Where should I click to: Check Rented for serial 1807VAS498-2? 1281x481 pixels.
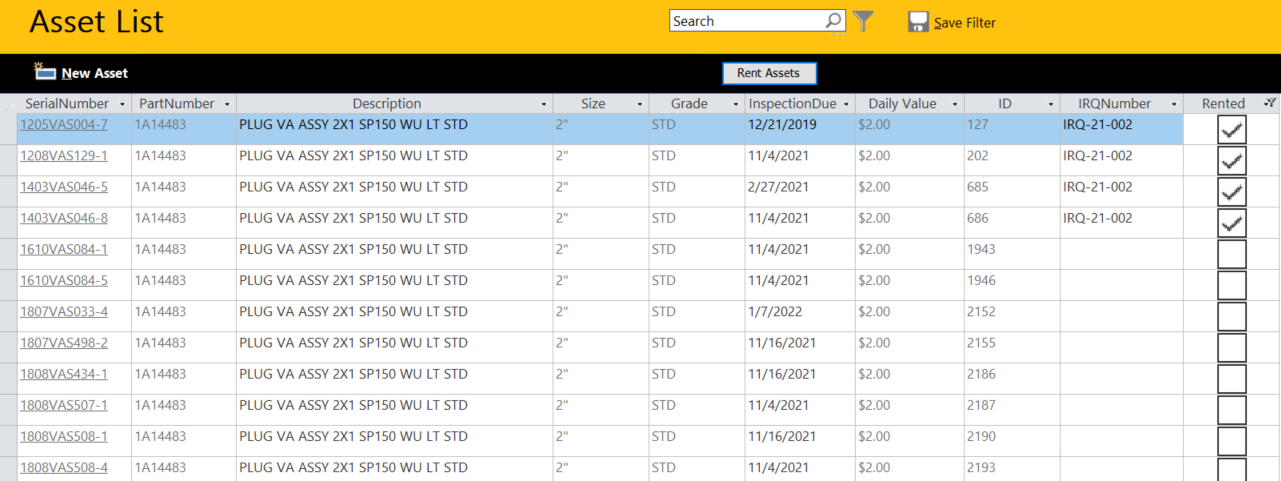1232,347
